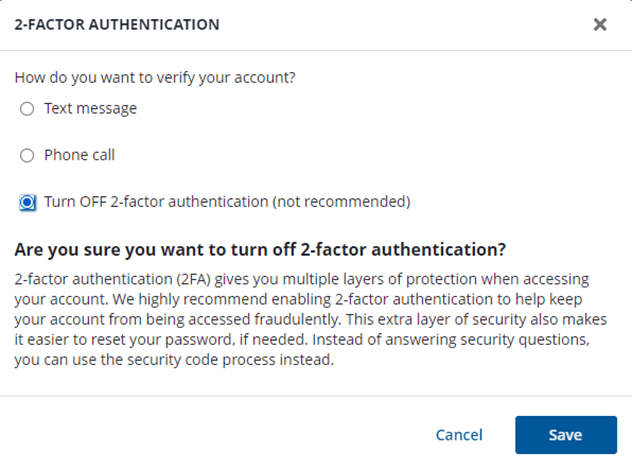Click the "Turn OFF 2-factor authentication" label
Viewport: 632px width, 470px height.
156,202
